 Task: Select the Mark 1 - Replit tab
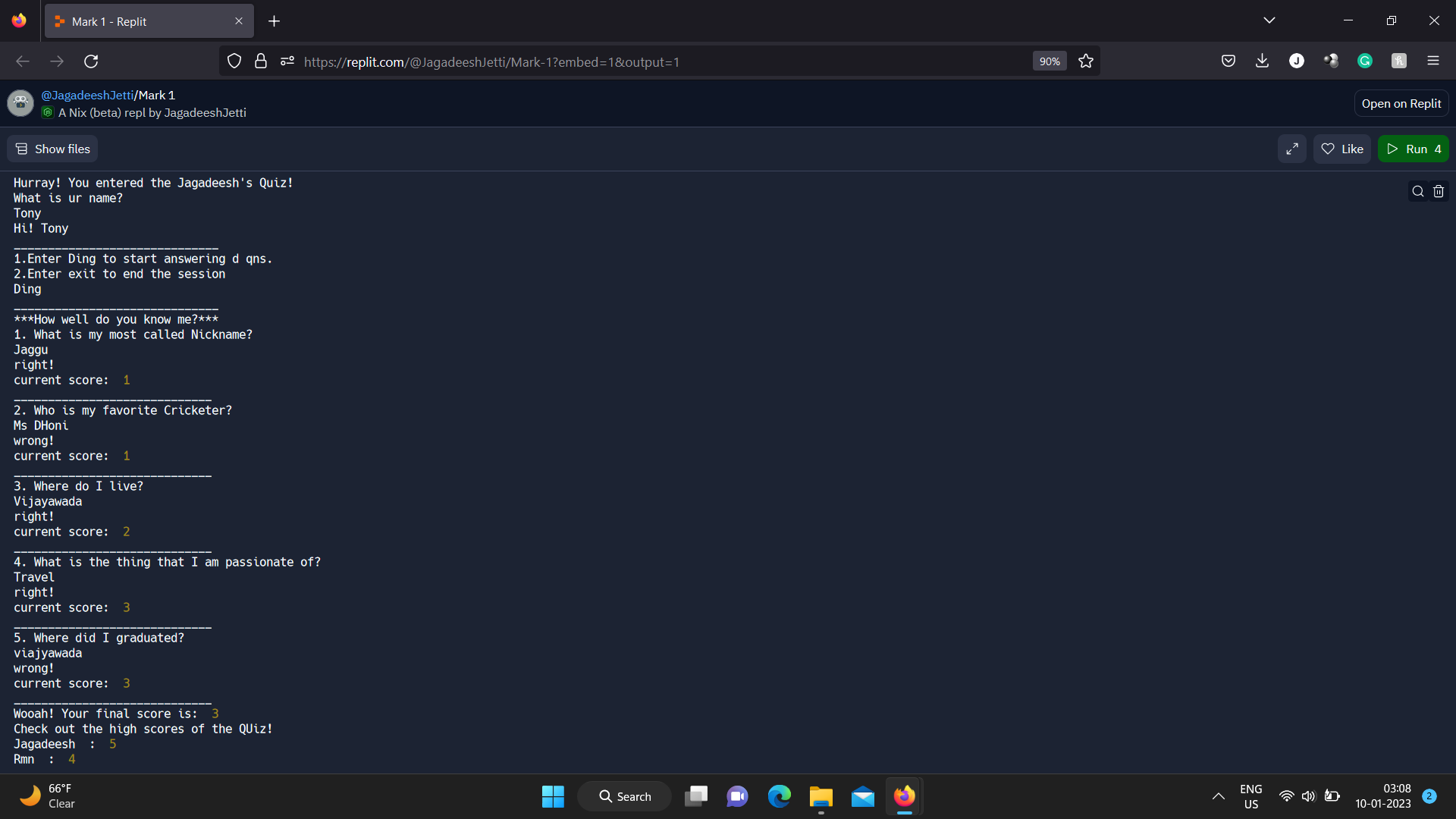click(x=140, y=21)
